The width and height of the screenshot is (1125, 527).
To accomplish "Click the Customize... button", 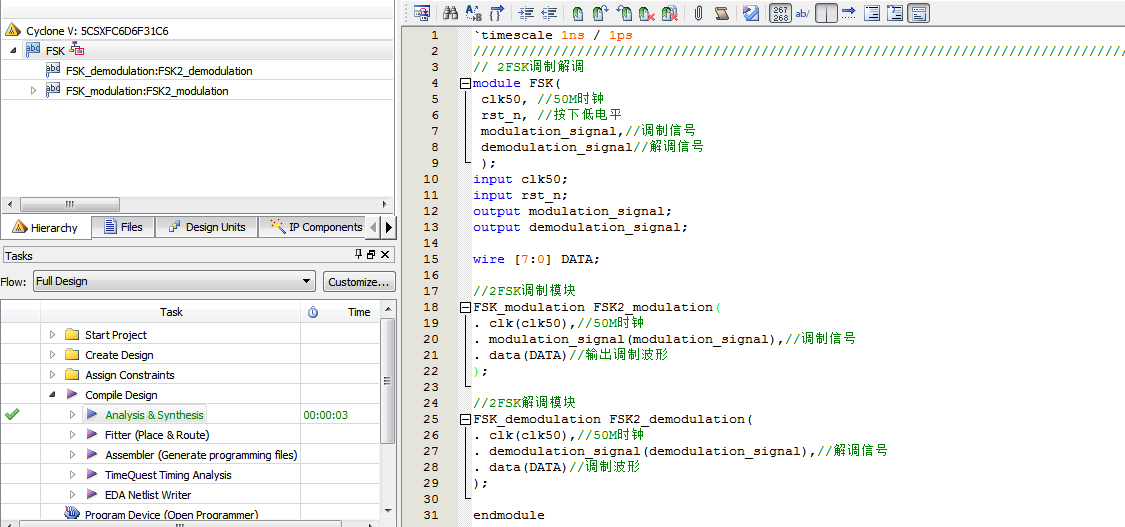I will click(359, 281).
